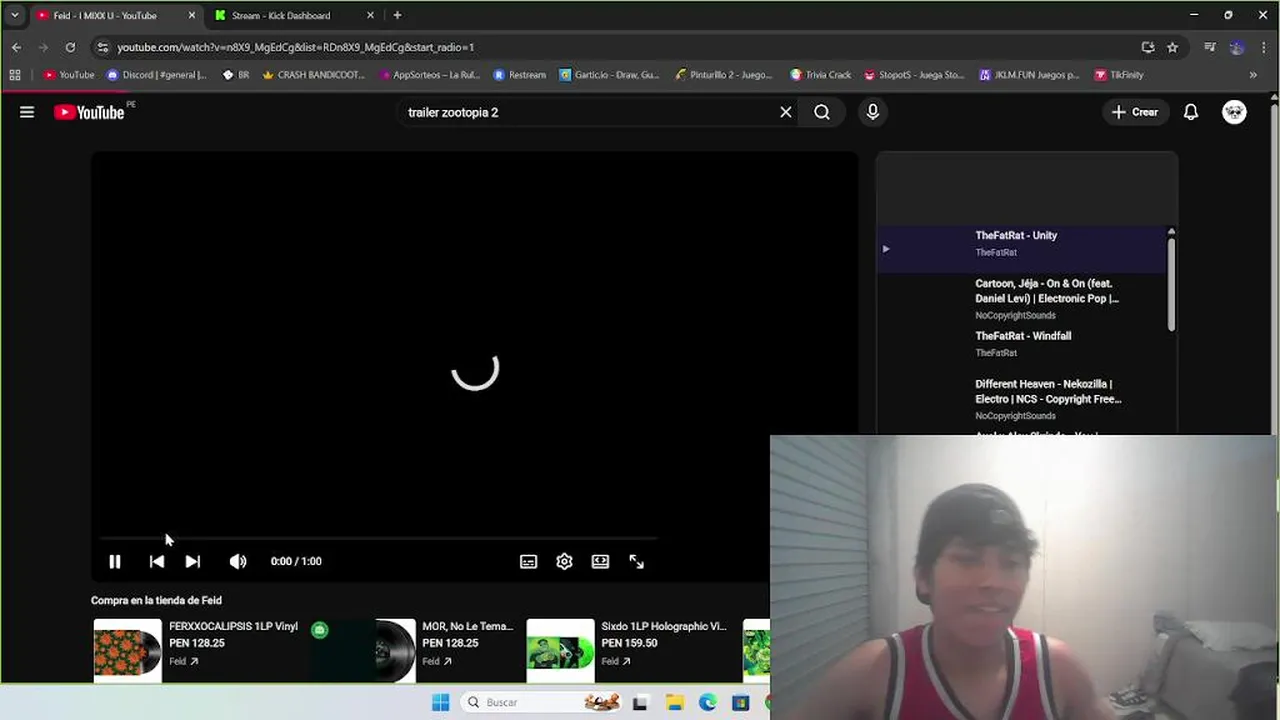The width and height of the screenshot is (1280, 720).
Task: Click the address bar URL
Action: (x=295, y=47)
